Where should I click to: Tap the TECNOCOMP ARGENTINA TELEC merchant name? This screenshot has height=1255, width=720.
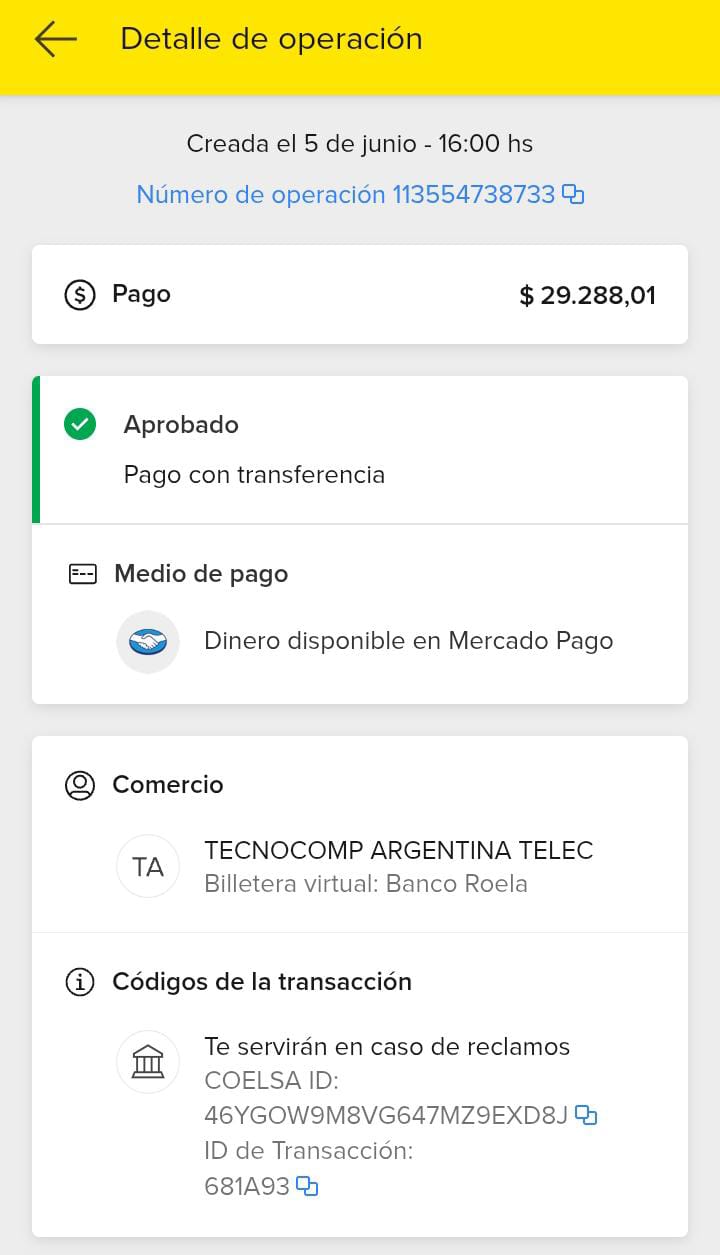coord(398,851)
